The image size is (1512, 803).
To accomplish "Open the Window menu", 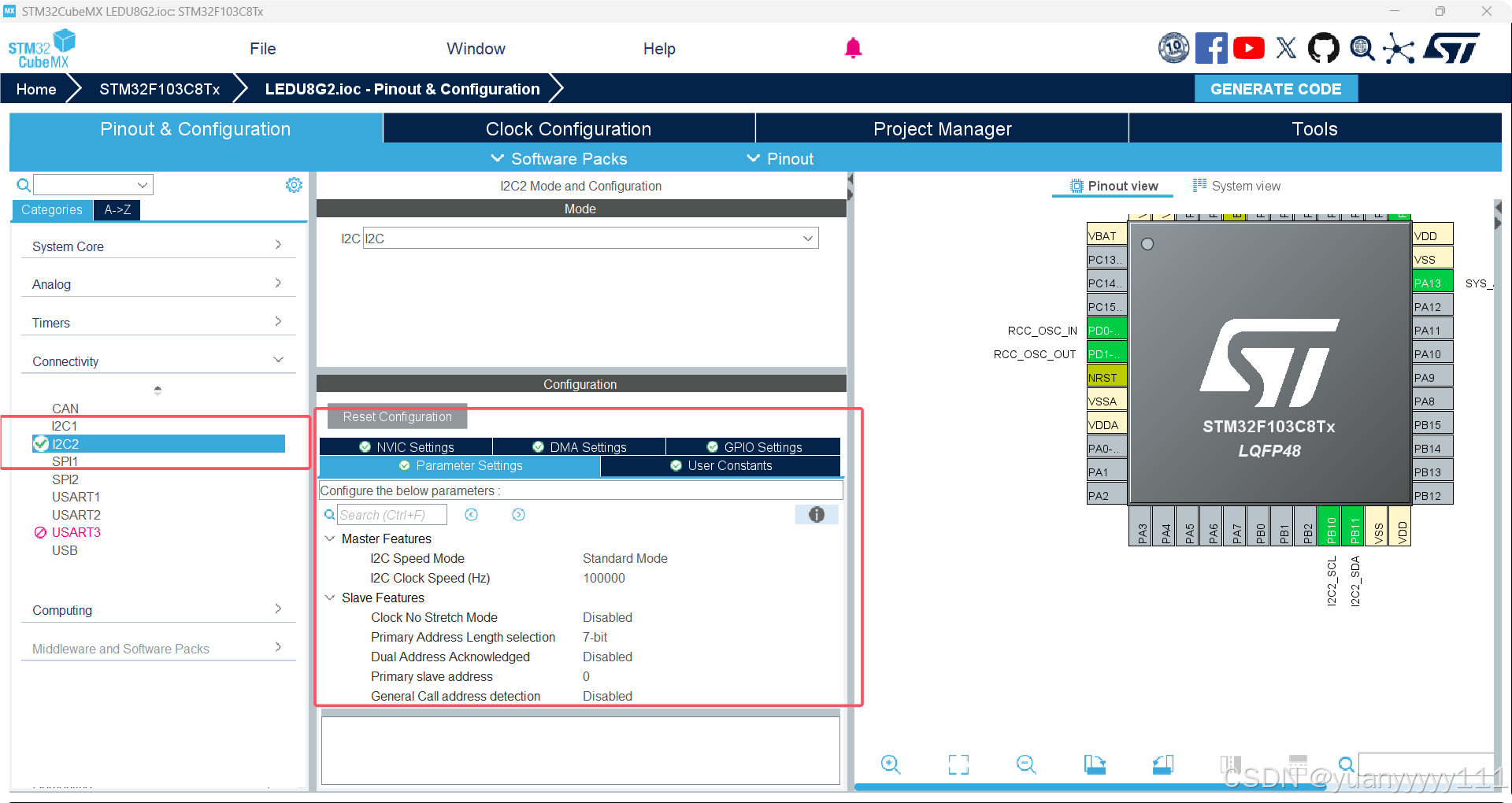I will coord(476,49).
